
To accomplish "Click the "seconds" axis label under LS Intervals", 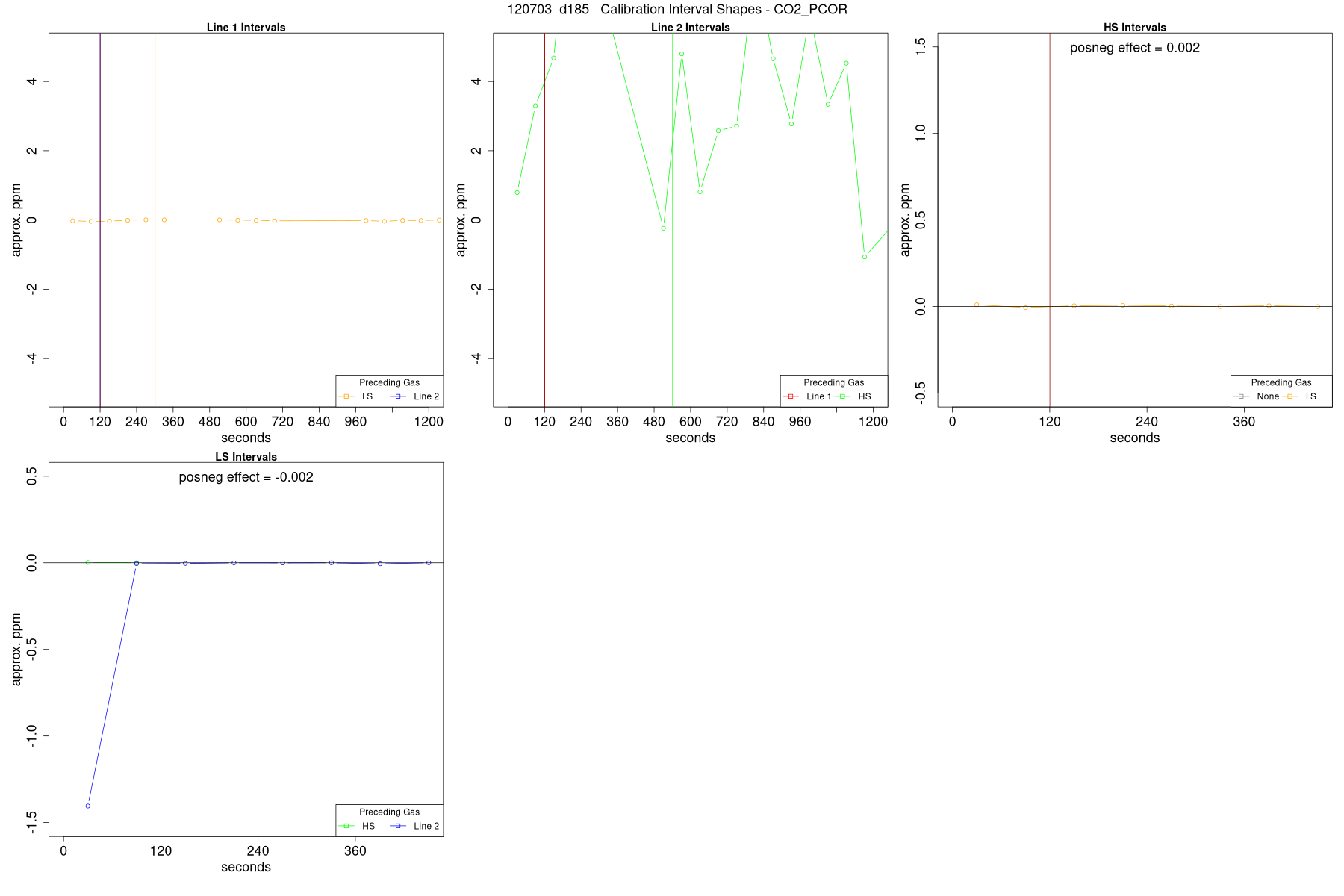I will (x=246, y=867).
